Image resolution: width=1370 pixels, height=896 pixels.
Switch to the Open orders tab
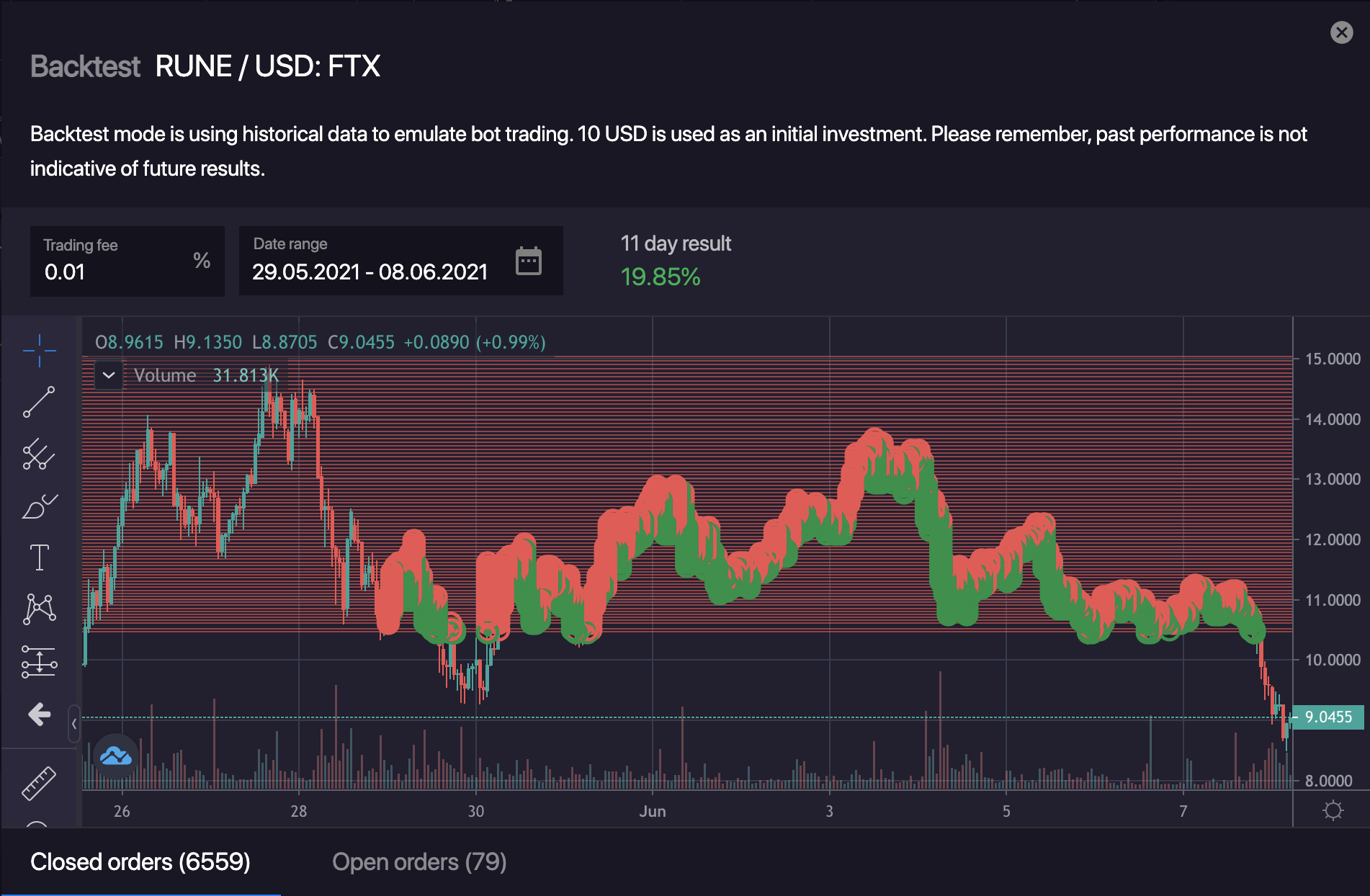[x=419, y=862]
